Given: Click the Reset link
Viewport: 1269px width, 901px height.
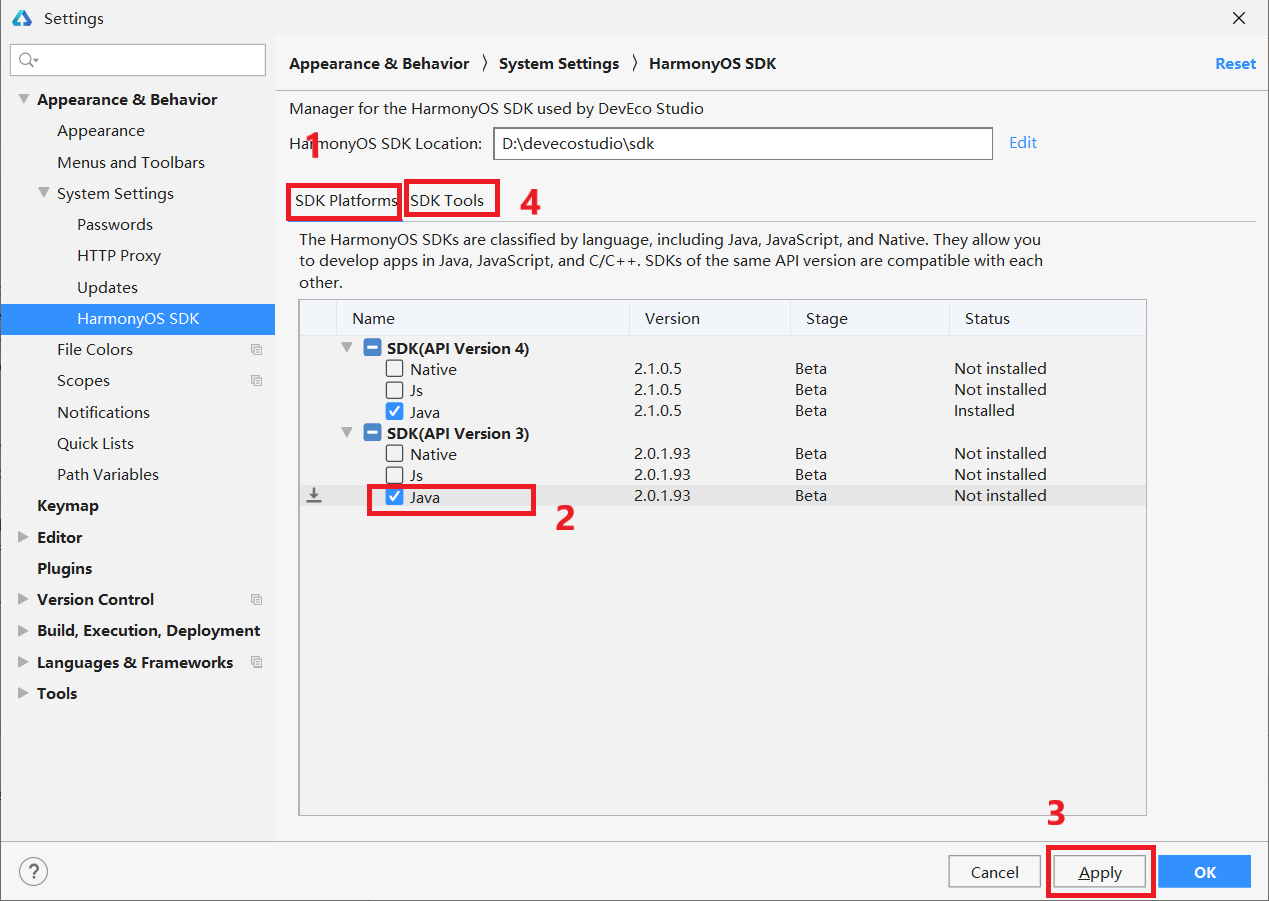Looking at the screenshot, I should 1235,63.
